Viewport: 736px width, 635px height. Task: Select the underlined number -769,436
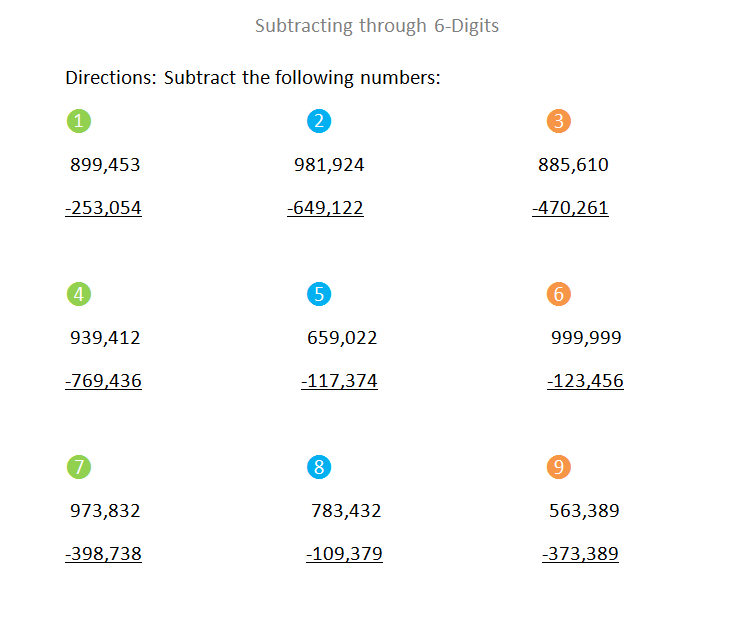point(103,381)
